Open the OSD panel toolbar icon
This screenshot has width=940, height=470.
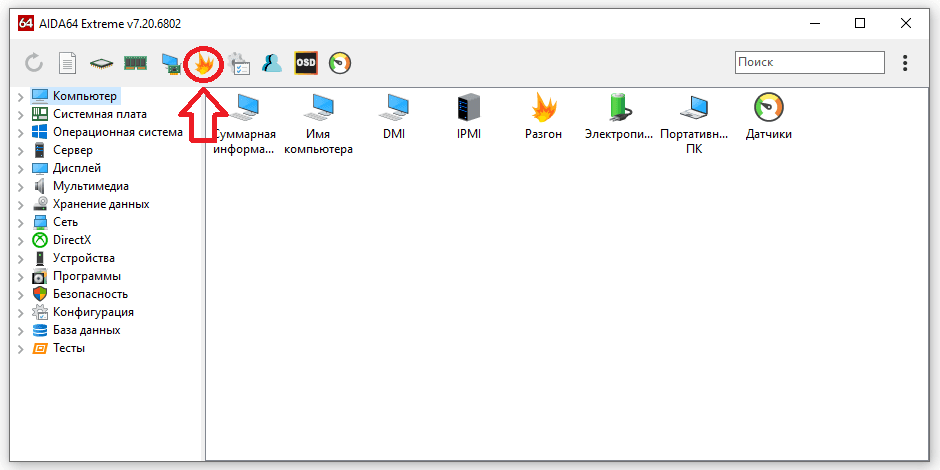(x=306, y=63)
